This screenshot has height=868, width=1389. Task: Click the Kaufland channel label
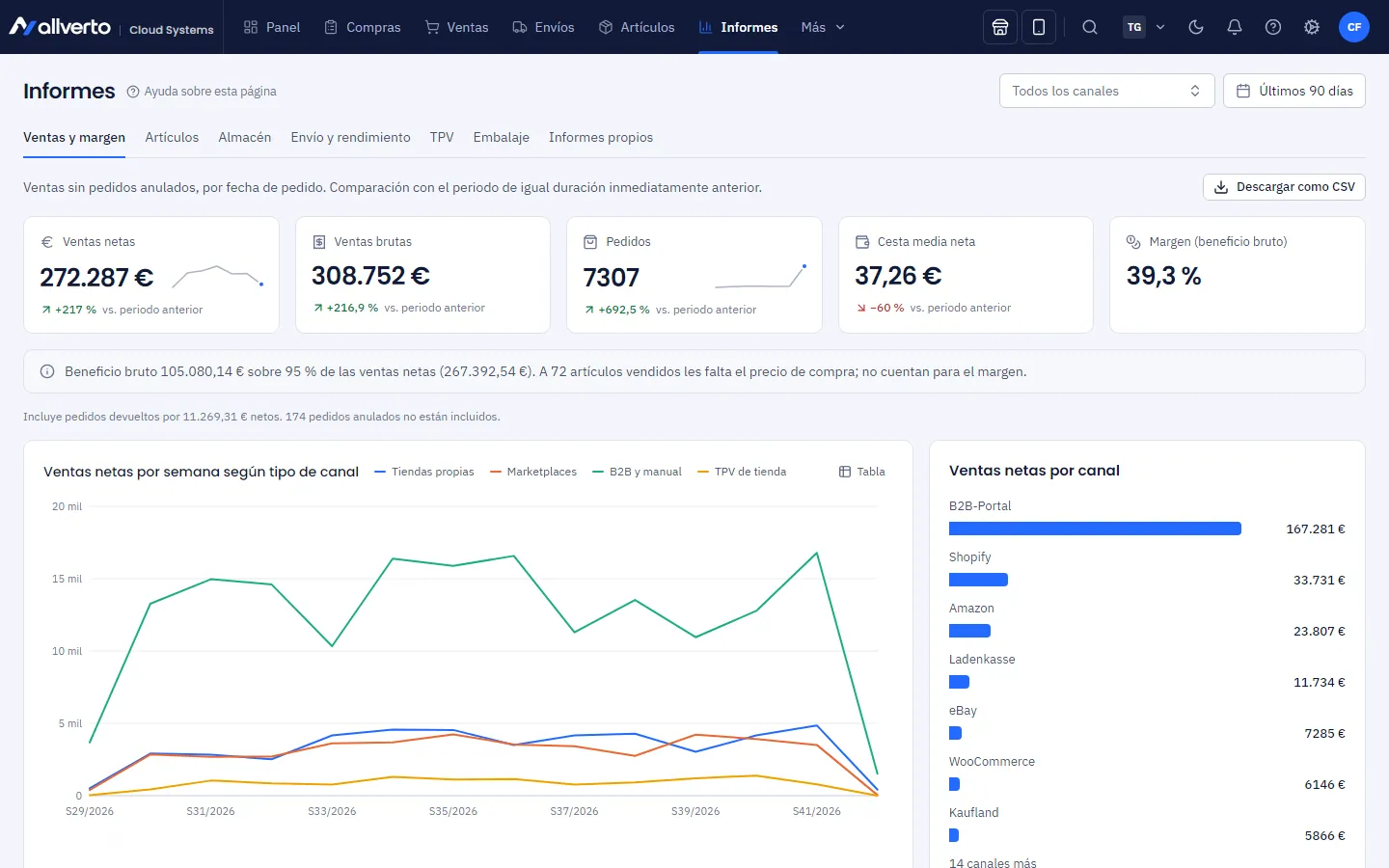point(974,813)
